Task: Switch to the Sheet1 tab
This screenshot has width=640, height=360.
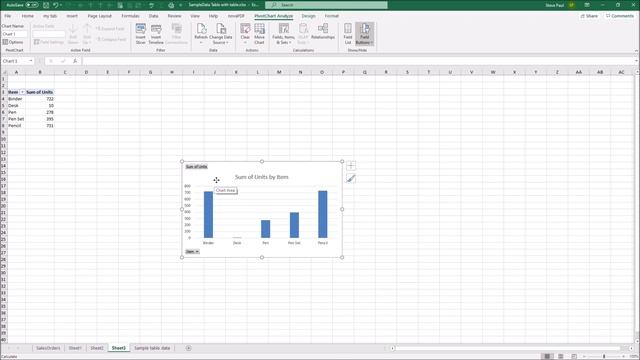Action: point(75,348)
